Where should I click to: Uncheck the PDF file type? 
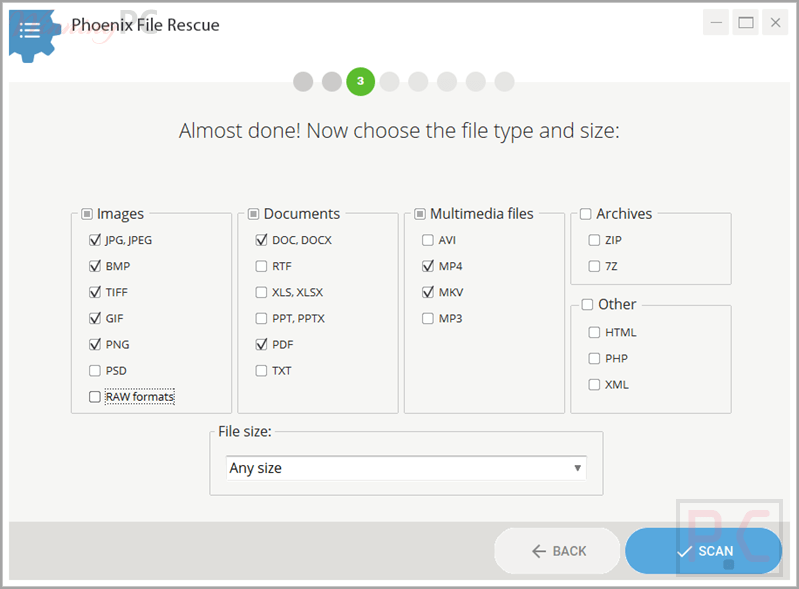tap(261, 344)
